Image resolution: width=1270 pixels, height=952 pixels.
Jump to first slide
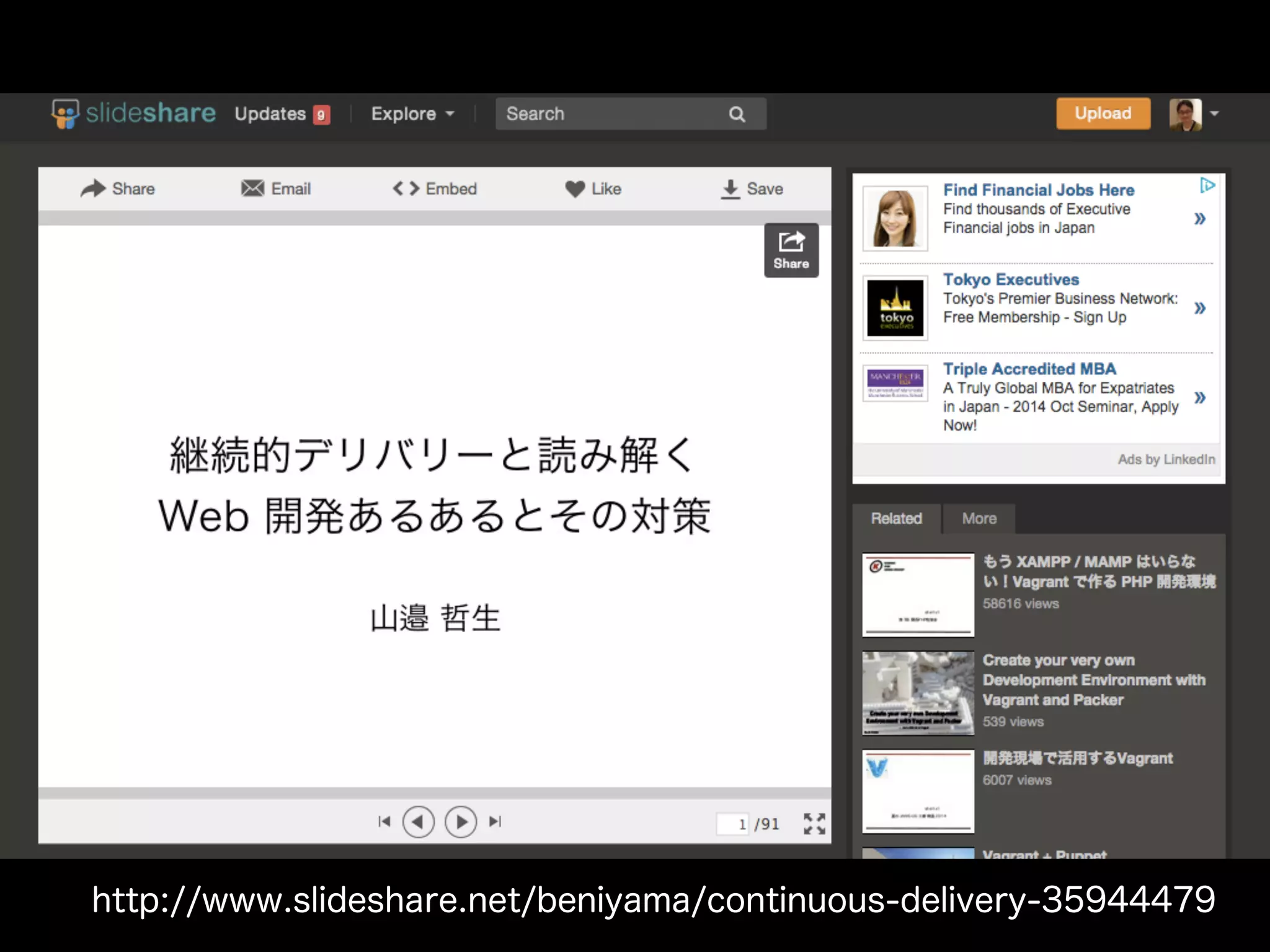pos(384,822)
